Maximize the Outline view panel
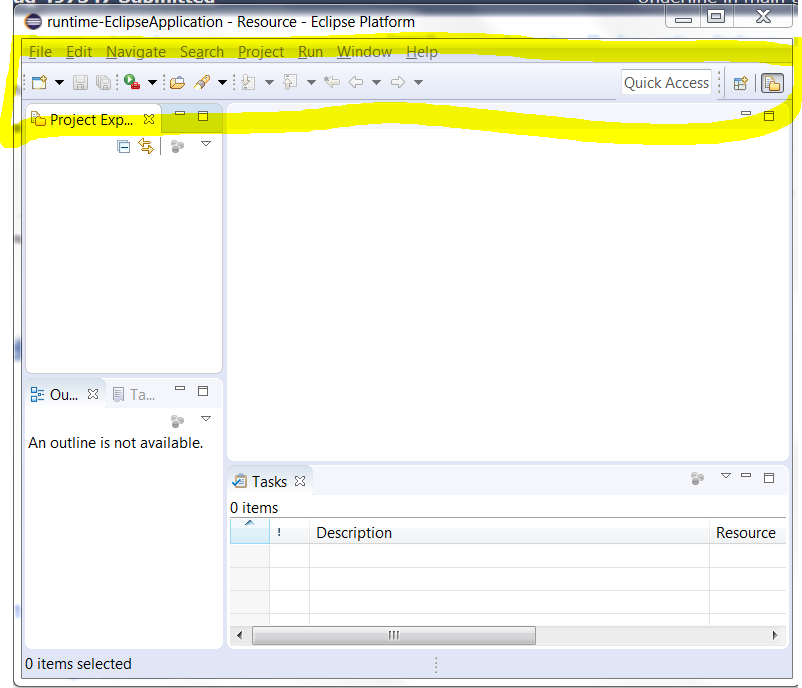 point(203,391)
